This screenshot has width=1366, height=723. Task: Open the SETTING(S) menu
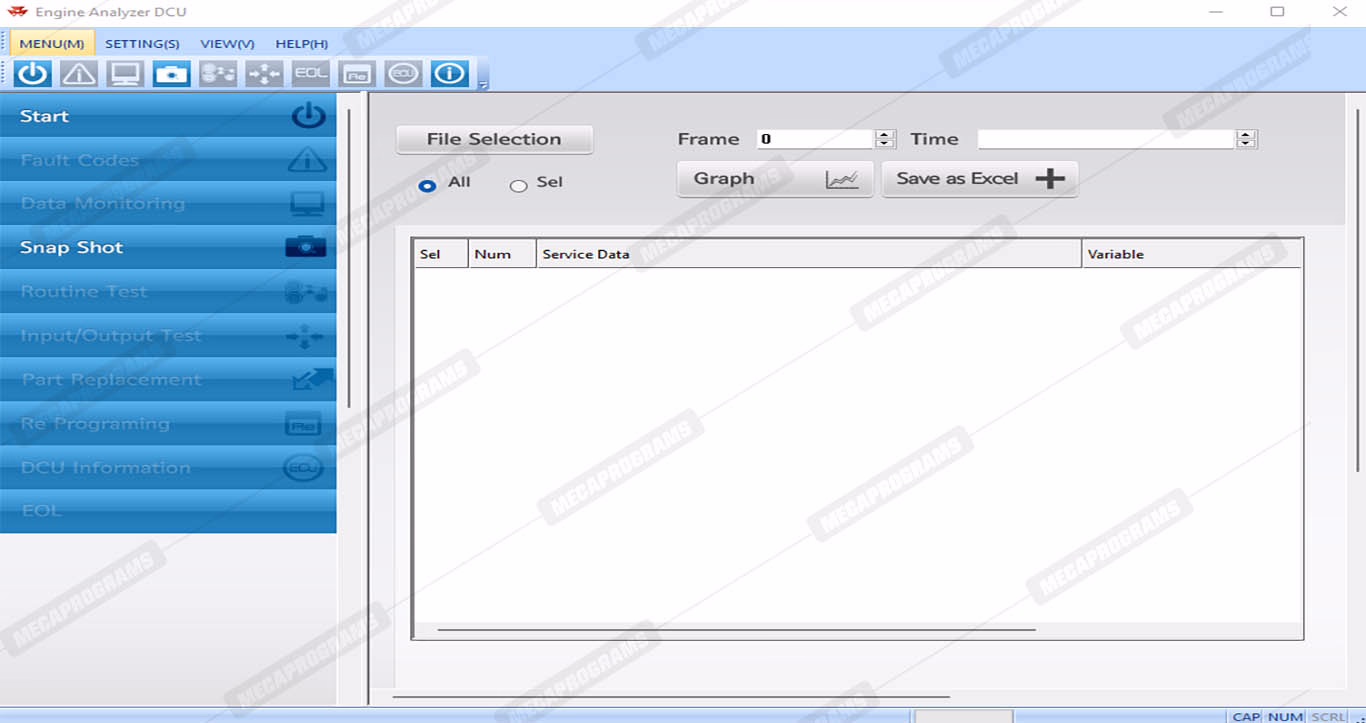click(x=142, y=44)
